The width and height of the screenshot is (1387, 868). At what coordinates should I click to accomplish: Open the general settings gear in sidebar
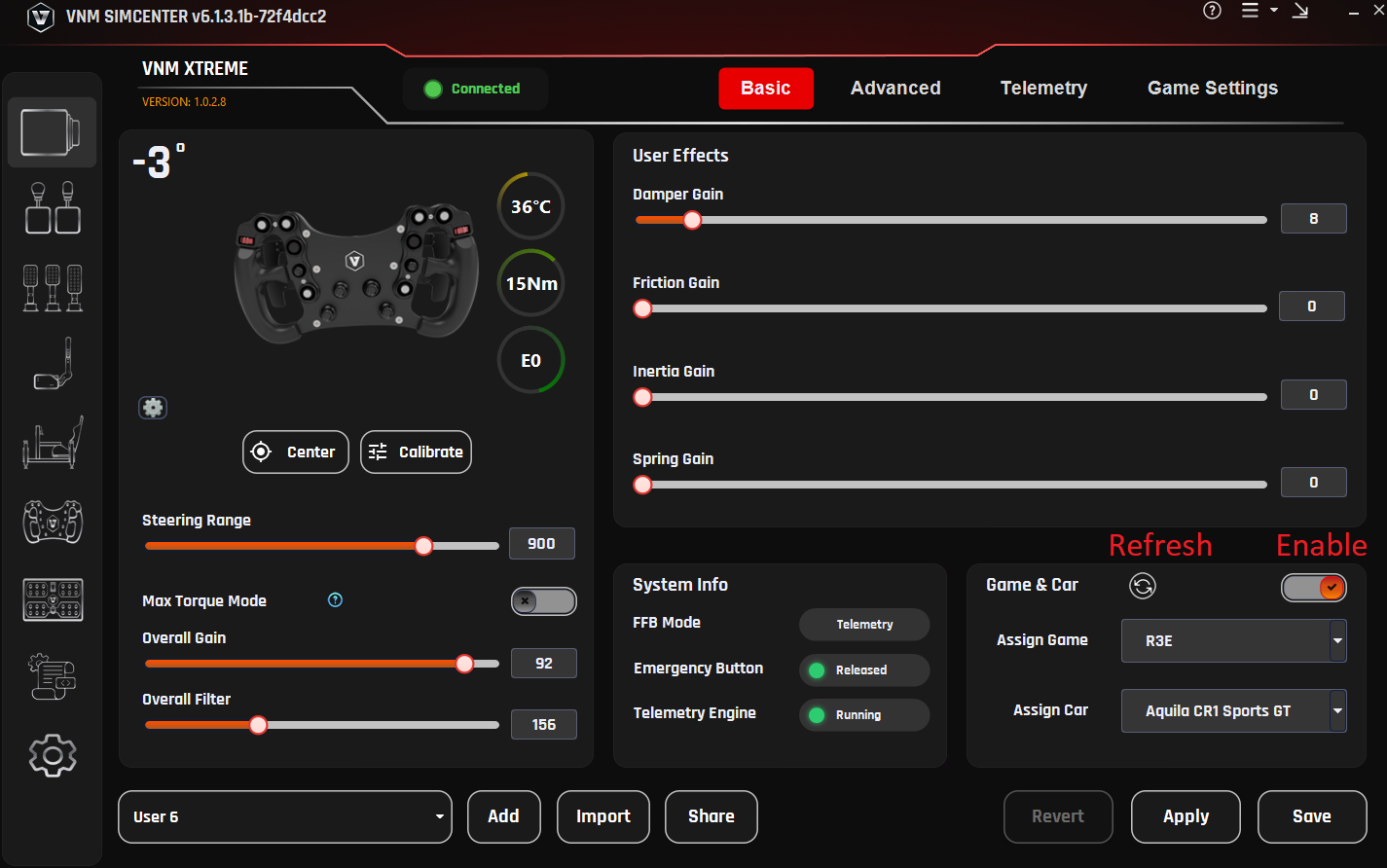pyautogui.click(x=53, y=755)
